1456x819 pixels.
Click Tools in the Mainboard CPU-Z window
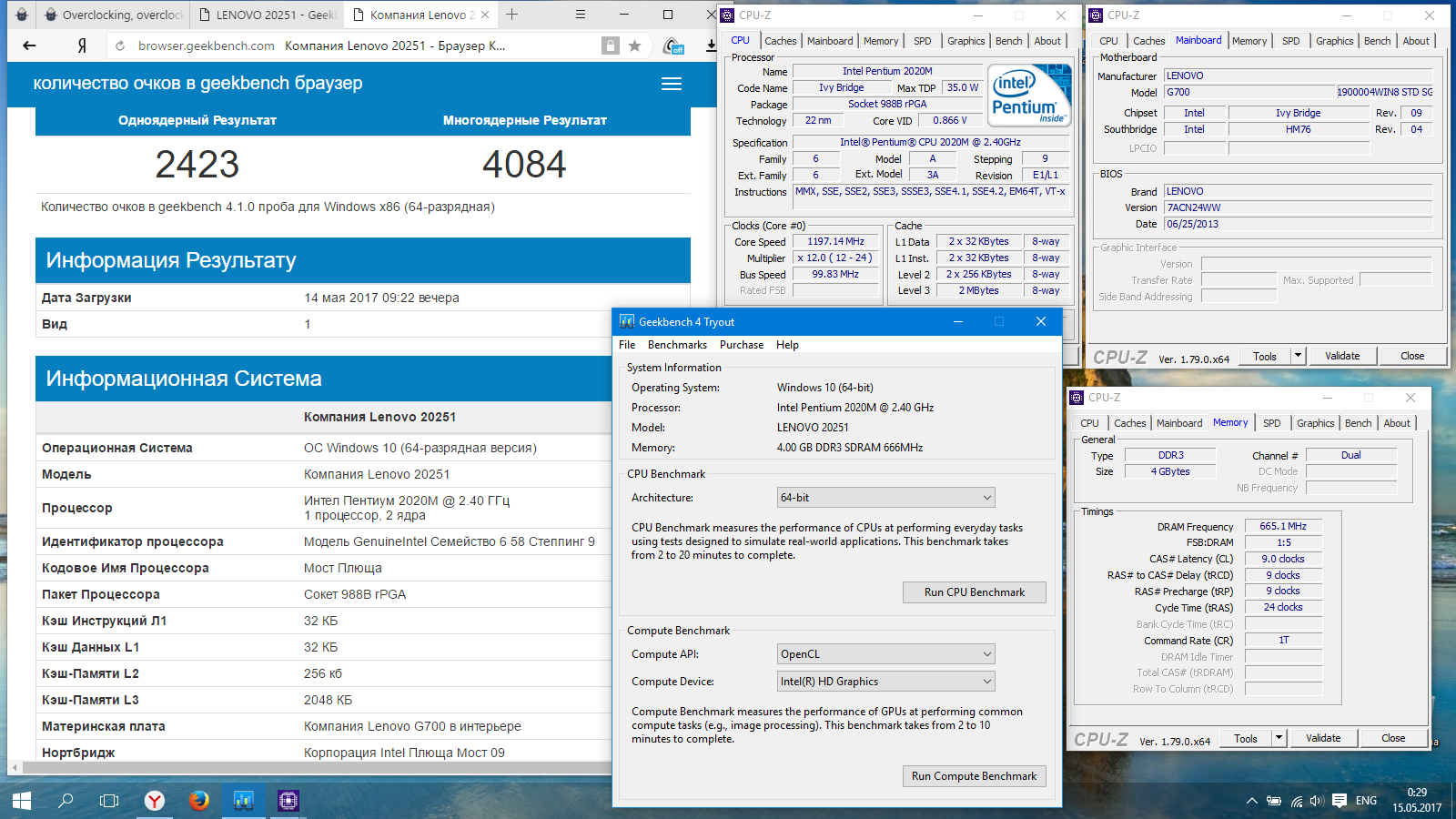(x=1265, y=357)
